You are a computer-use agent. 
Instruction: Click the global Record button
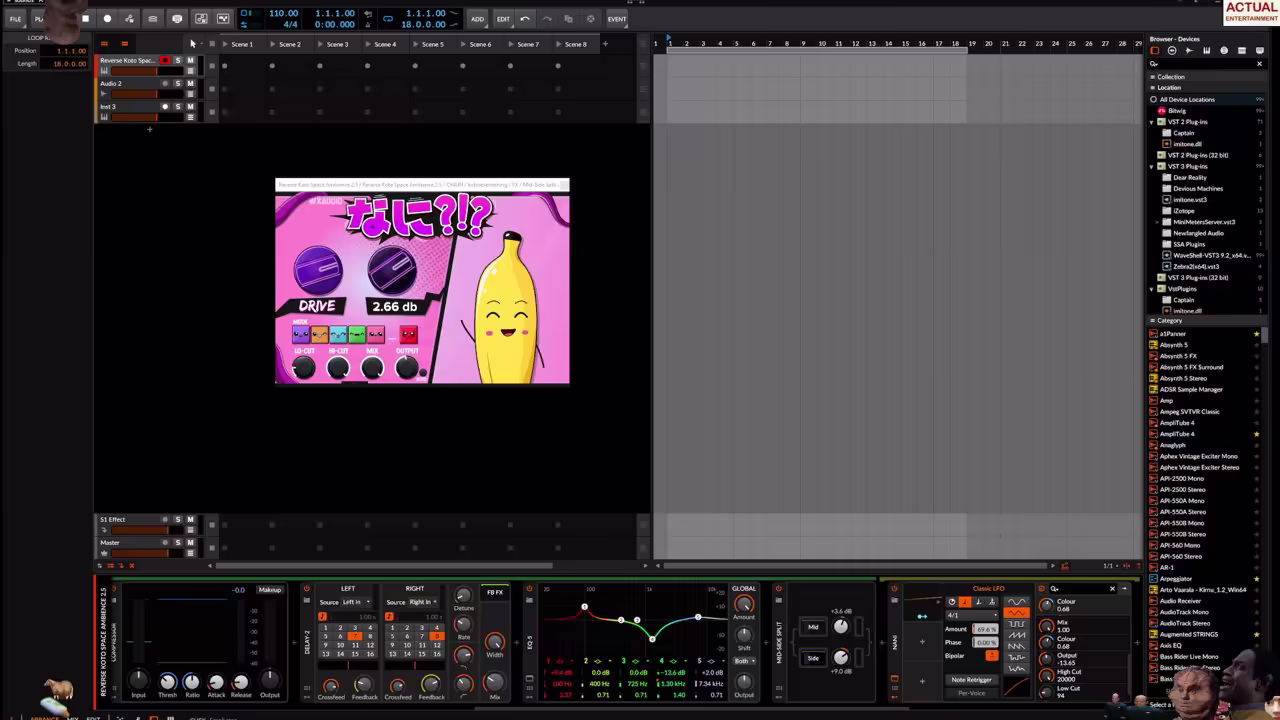(107, 18)
